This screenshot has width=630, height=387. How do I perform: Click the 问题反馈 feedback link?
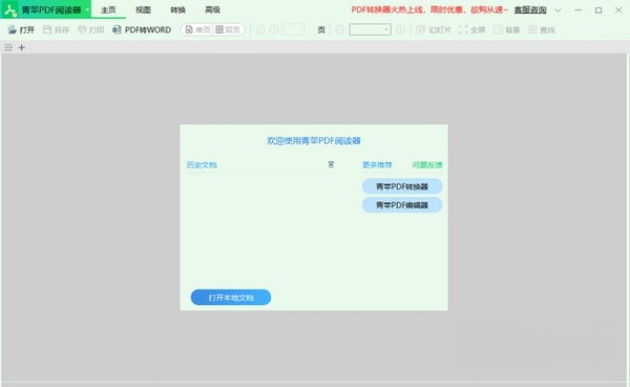click(427, 165)
